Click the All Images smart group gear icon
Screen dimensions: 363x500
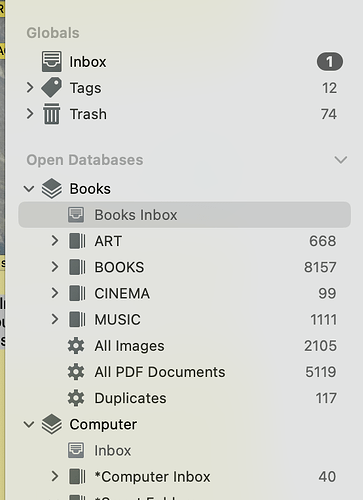(76, 346)
